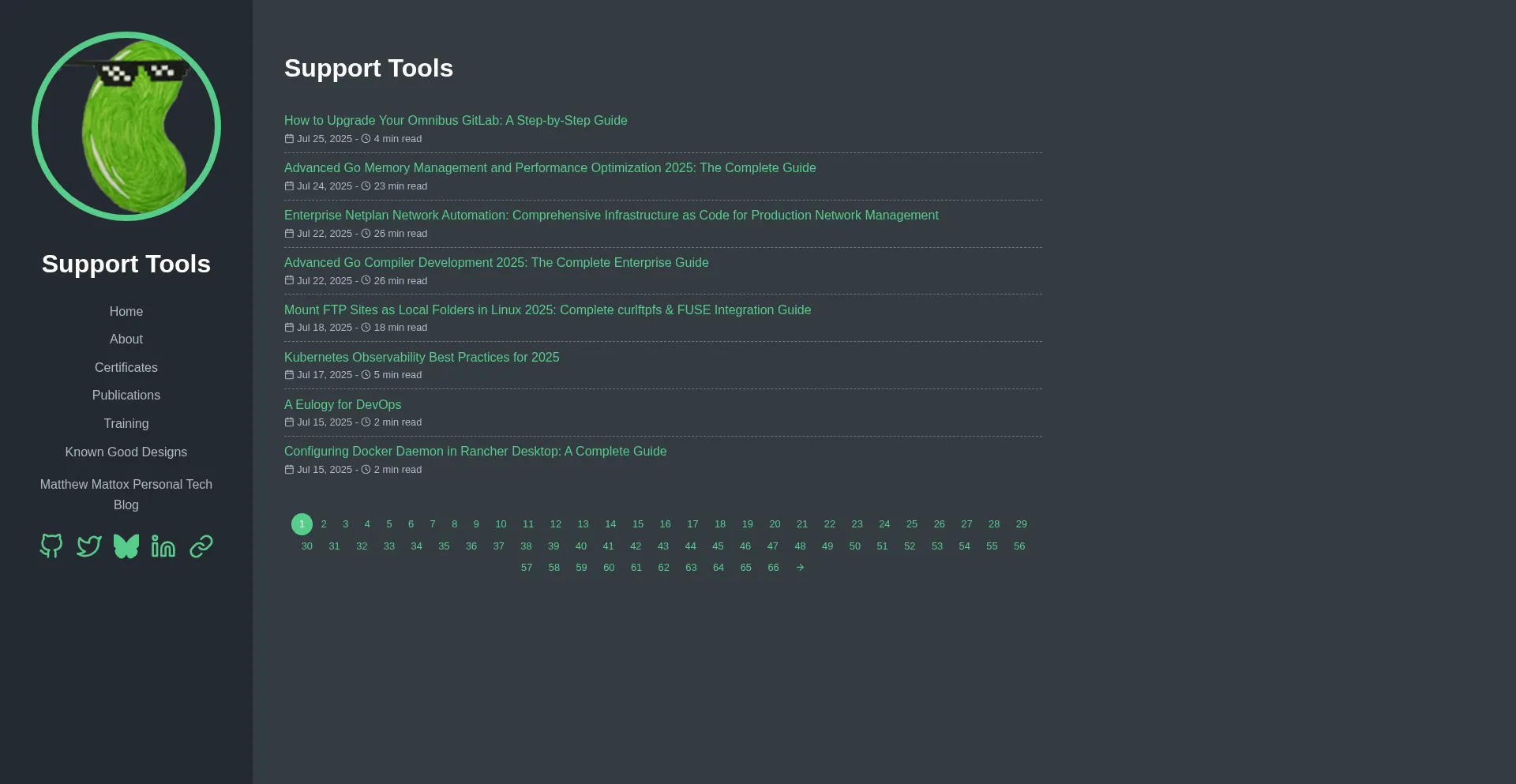Click the calendar icon beside Jul 25 date
The height and width of the screenshot is (784, 1516).
click(288, 138)
